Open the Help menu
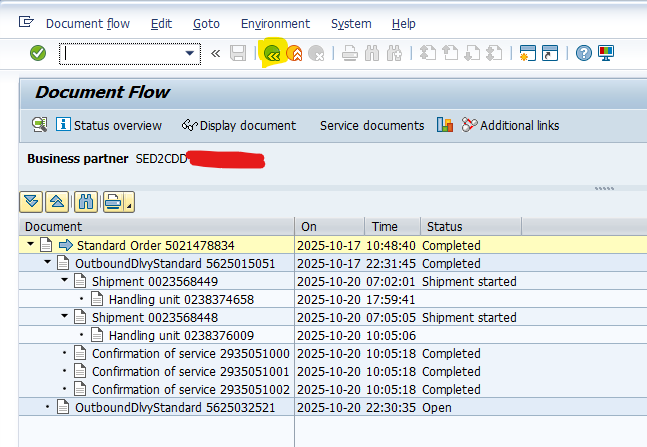Viewport: 647px width, 447px height. (404, 24)
